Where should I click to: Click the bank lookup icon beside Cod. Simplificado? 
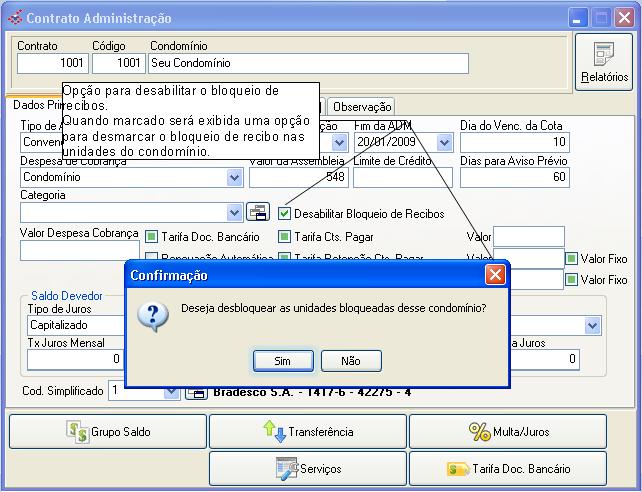pyautogui.click(x=196, y=392)
